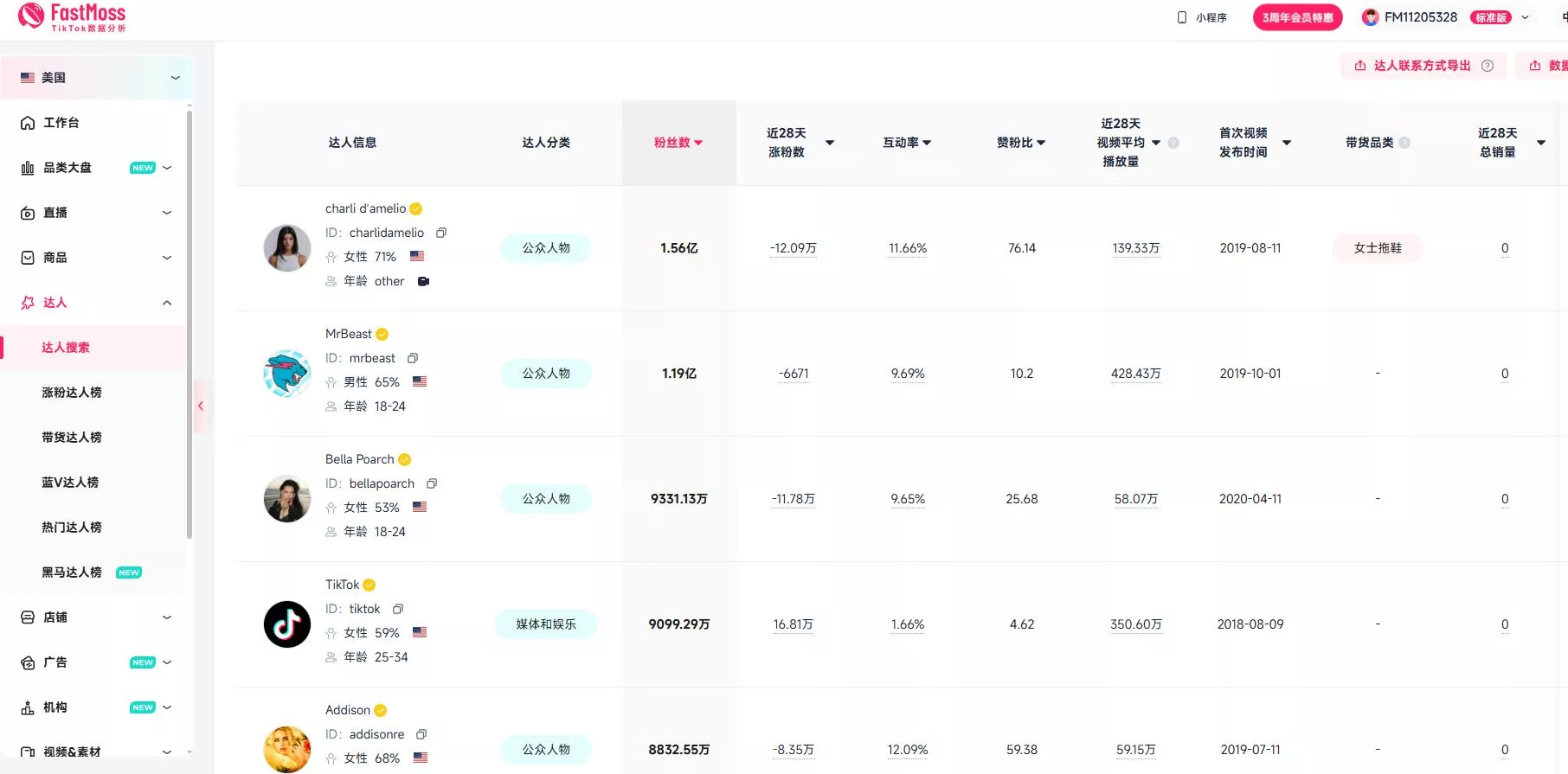
Task: Open 达人搜索 in the sidebar
Action: [x=66, y=348]
